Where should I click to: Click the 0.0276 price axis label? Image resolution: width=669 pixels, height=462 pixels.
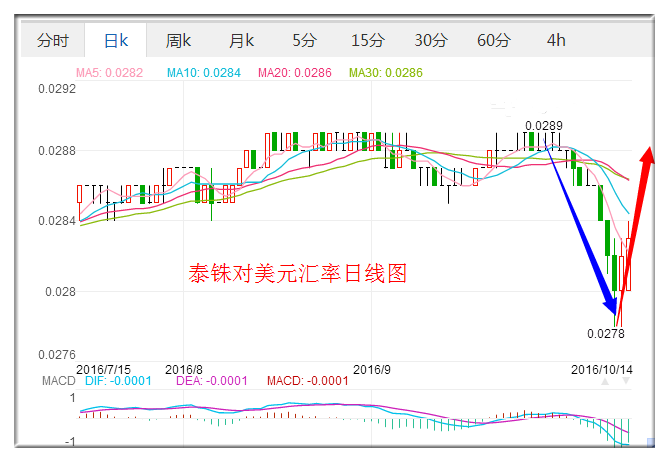[57, 354]
